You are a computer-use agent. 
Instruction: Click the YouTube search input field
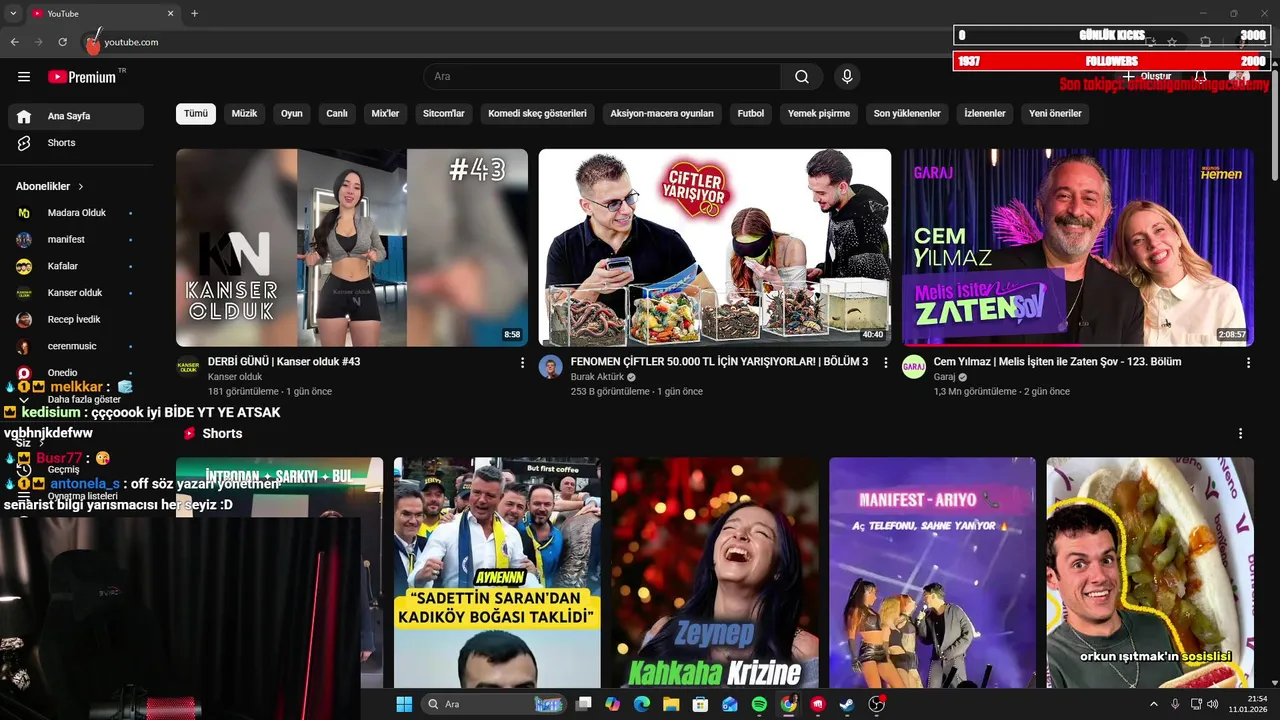[603, 77]
